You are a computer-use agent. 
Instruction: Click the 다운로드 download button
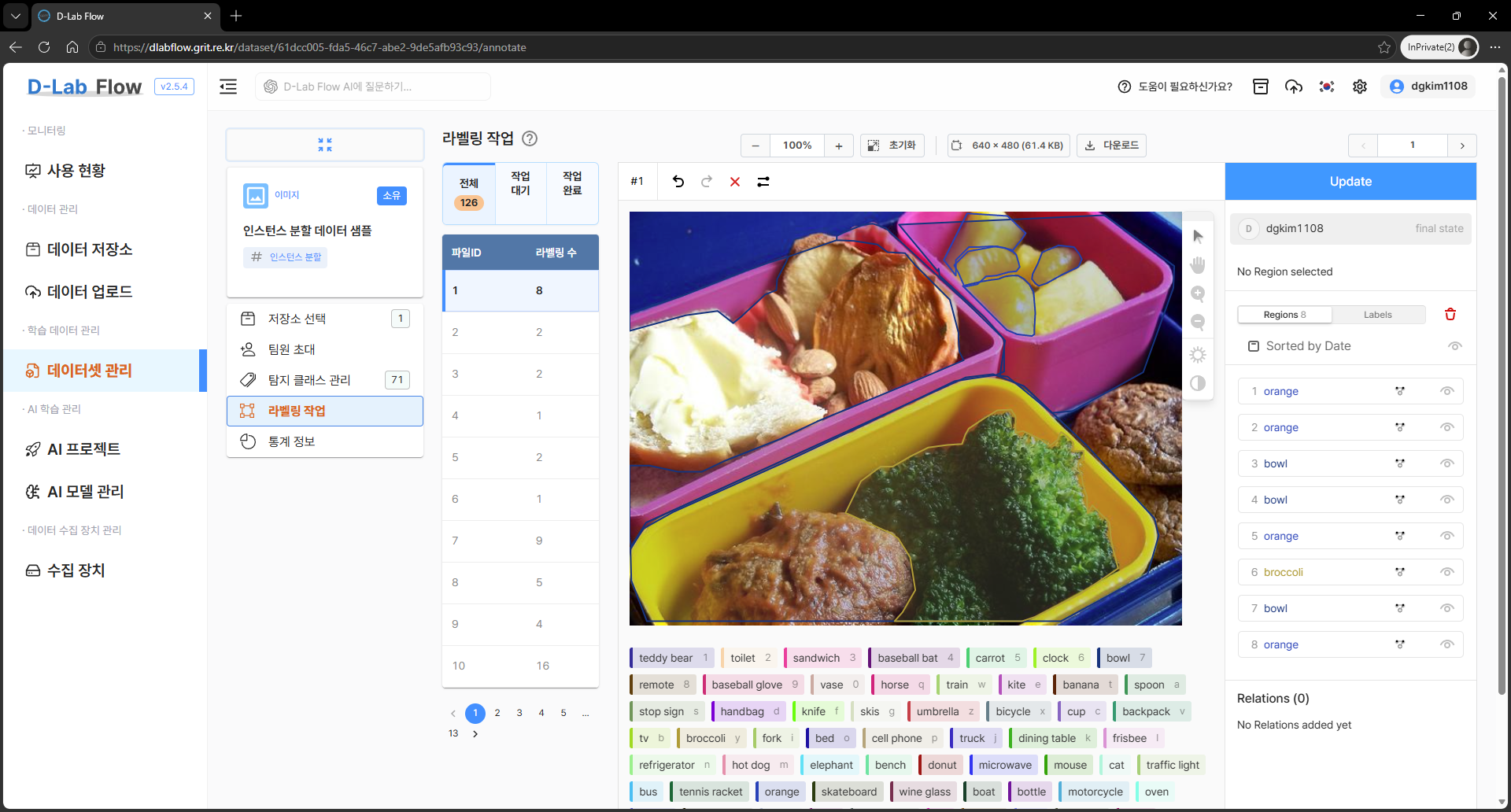[1112, 146]
